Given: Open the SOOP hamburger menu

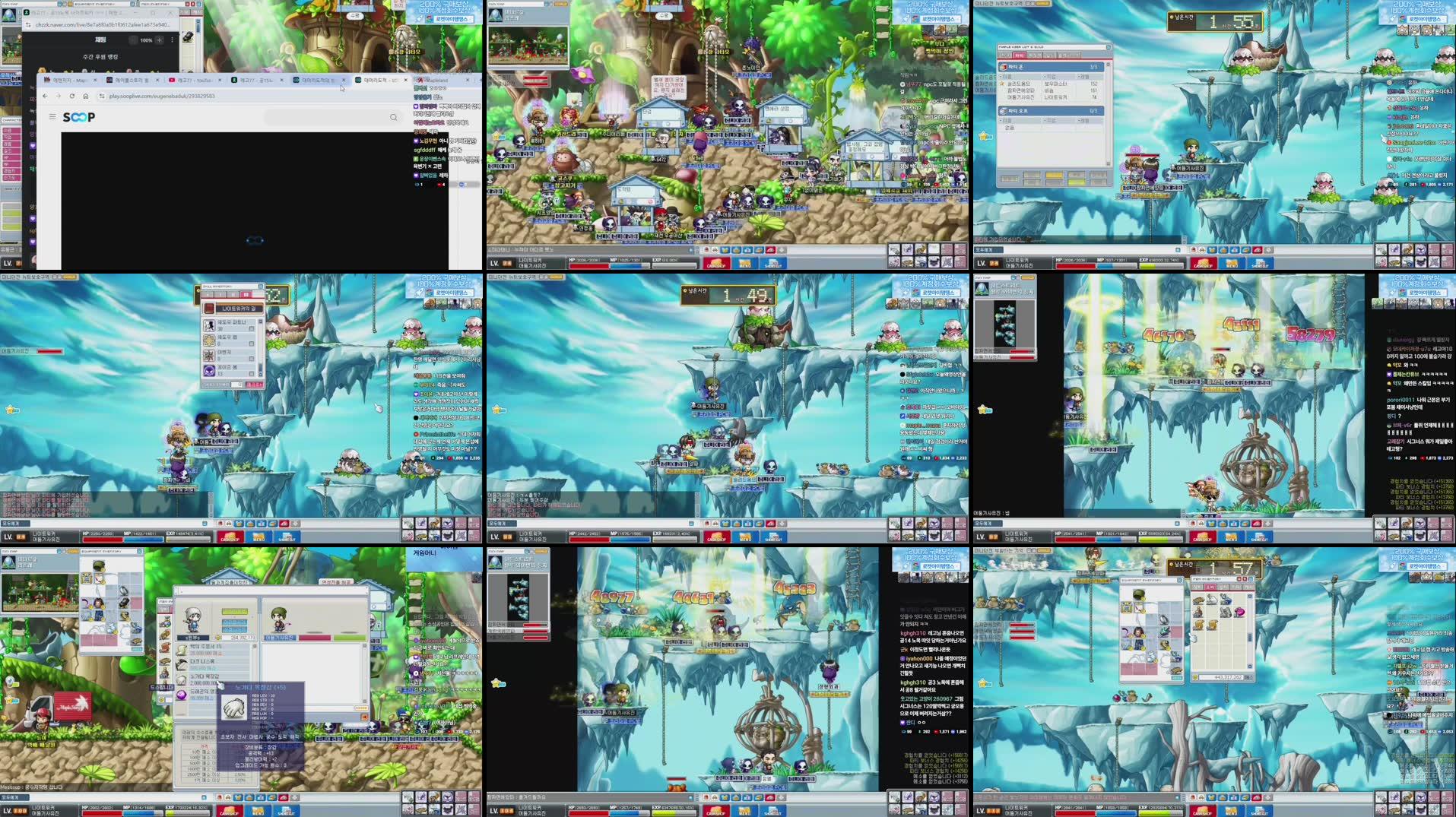Looking at the screenshot, I should [52, 117].
